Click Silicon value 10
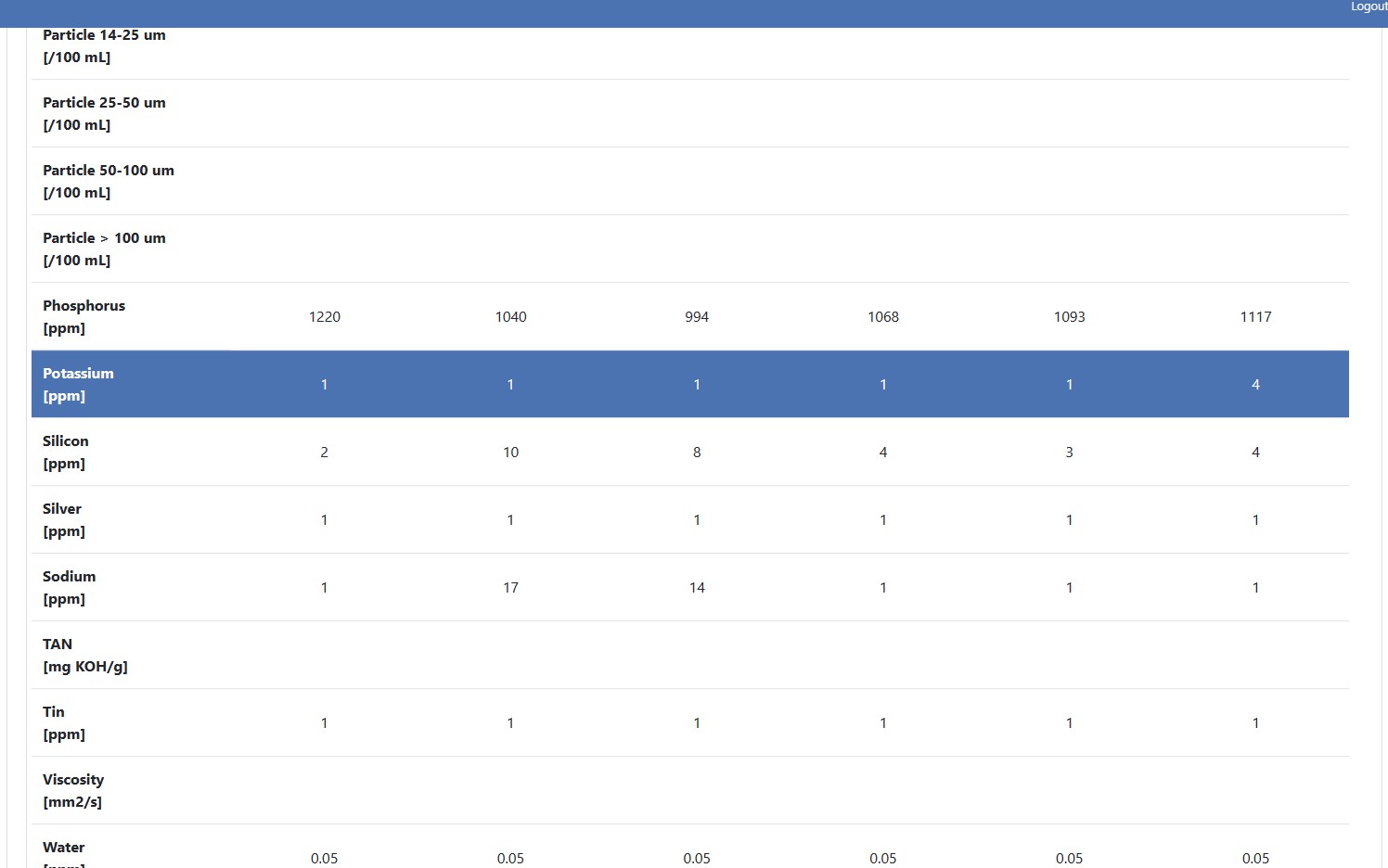The height and width of the screenshot is (868, 1388). 510,453
